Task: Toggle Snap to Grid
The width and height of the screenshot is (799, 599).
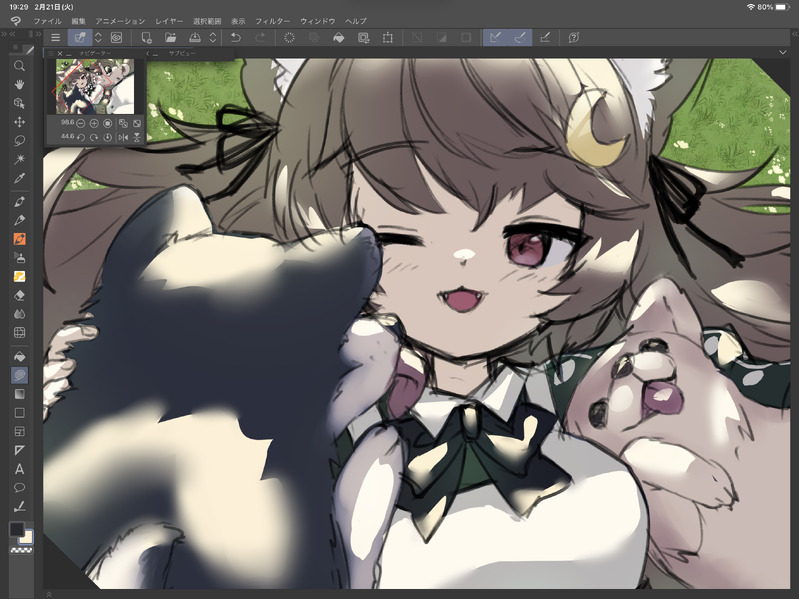Action: [x=545, y=37]
